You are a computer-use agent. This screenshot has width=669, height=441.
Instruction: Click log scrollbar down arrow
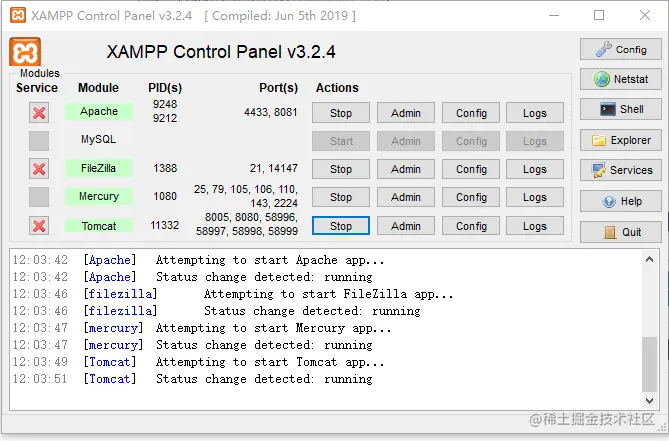pos(649,400)
